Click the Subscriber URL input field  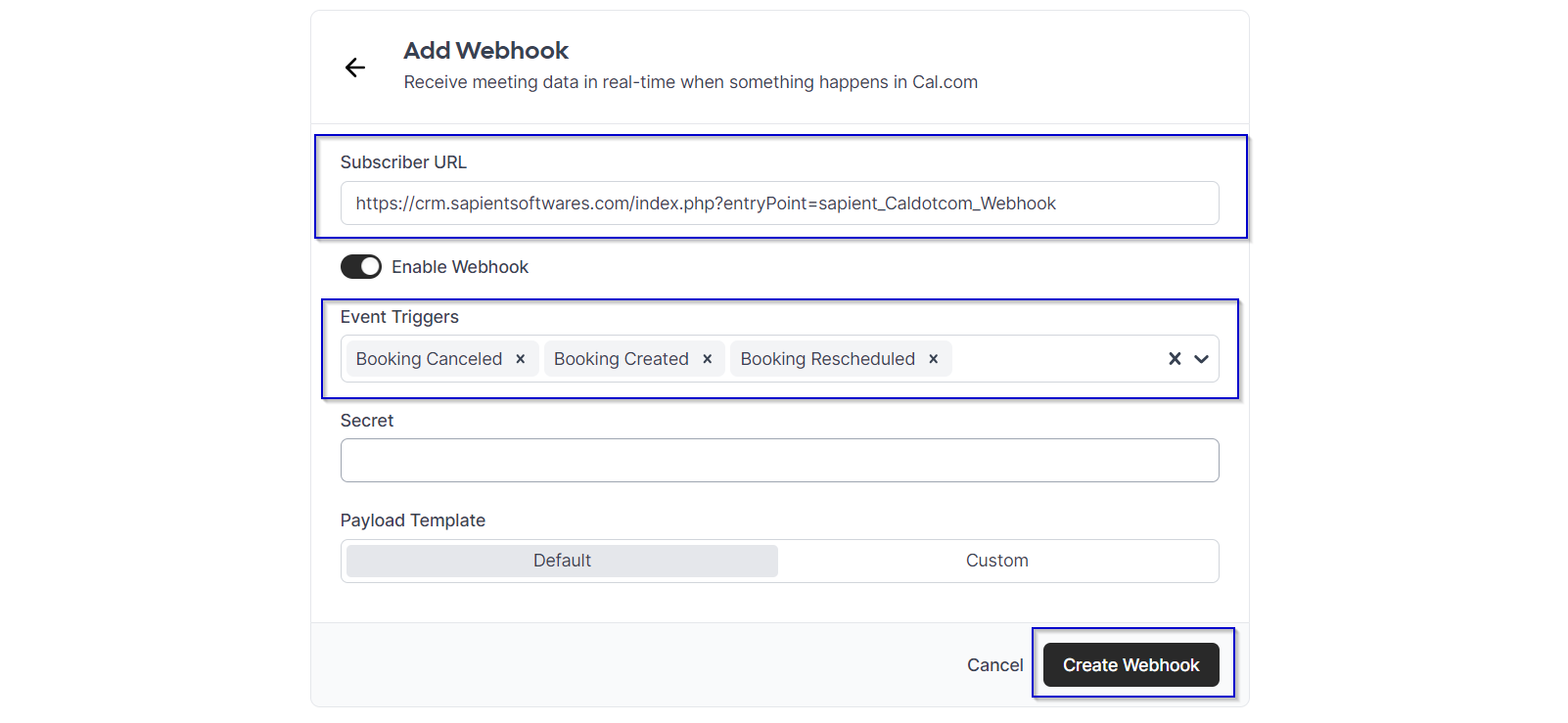(780, 203)
